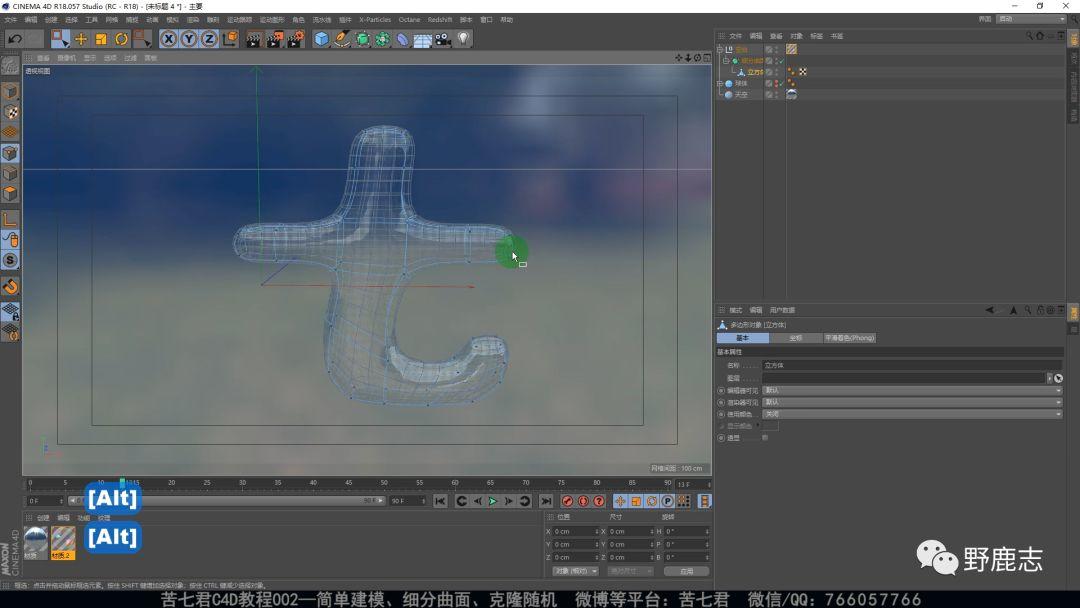Select the 材质.2 material thumbnail
This screenshot has width=1080, height=608.
[63, 540]
